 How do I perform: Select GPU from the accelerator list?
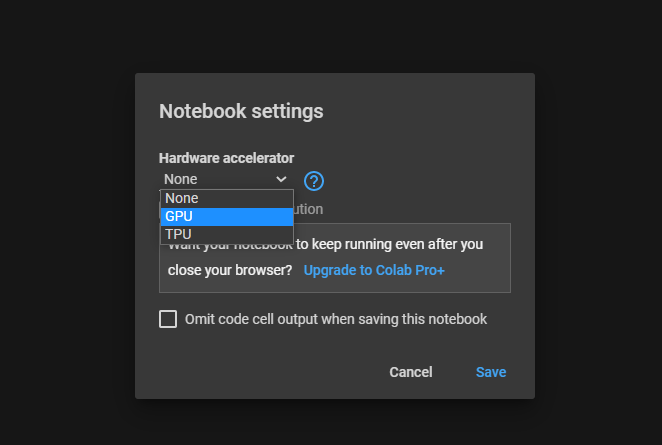(227, 216)
